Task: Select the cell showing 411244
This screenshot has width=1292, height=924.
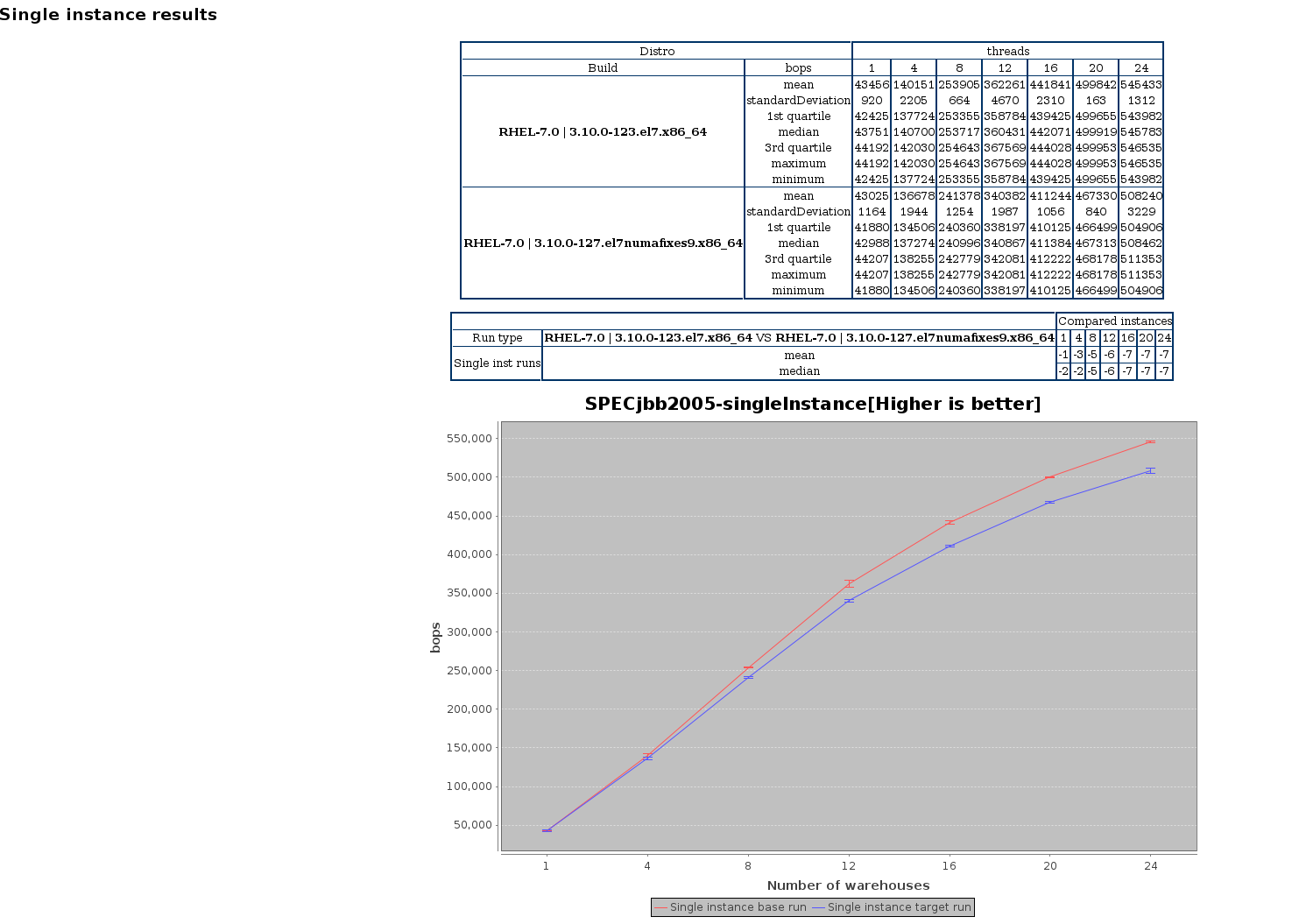Action: (x=1050, y=196)
